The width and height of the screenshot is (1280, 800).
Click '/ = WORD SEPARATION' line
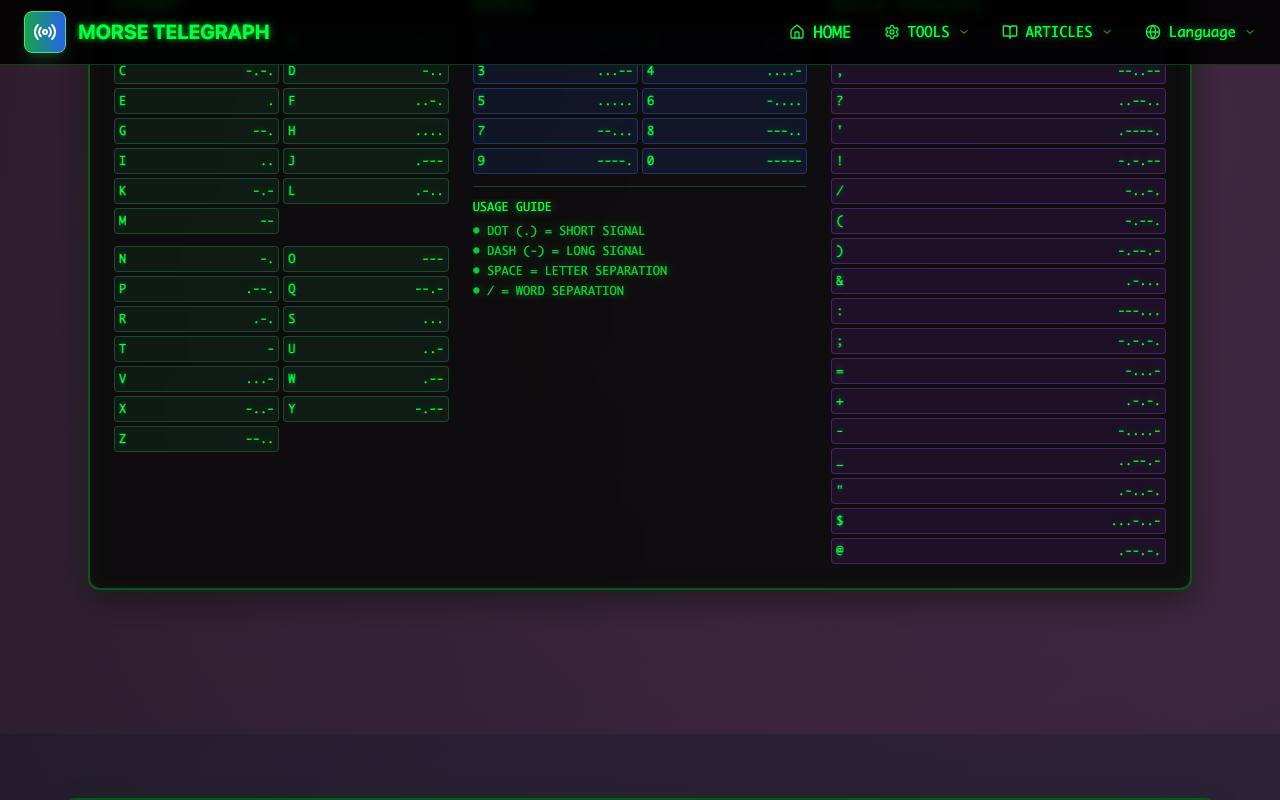coord(555,291)
